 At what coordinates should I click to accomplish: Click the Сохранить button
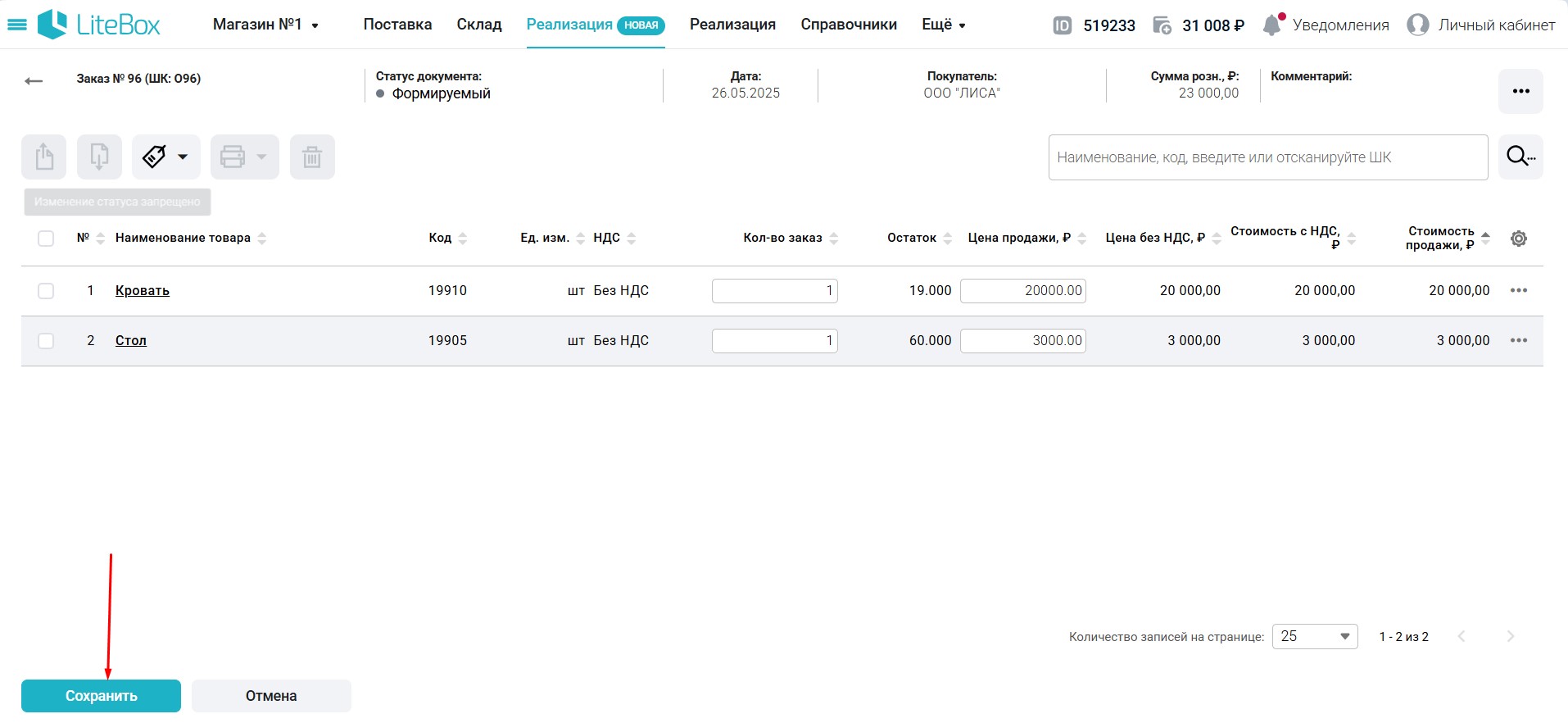(101, 696)
